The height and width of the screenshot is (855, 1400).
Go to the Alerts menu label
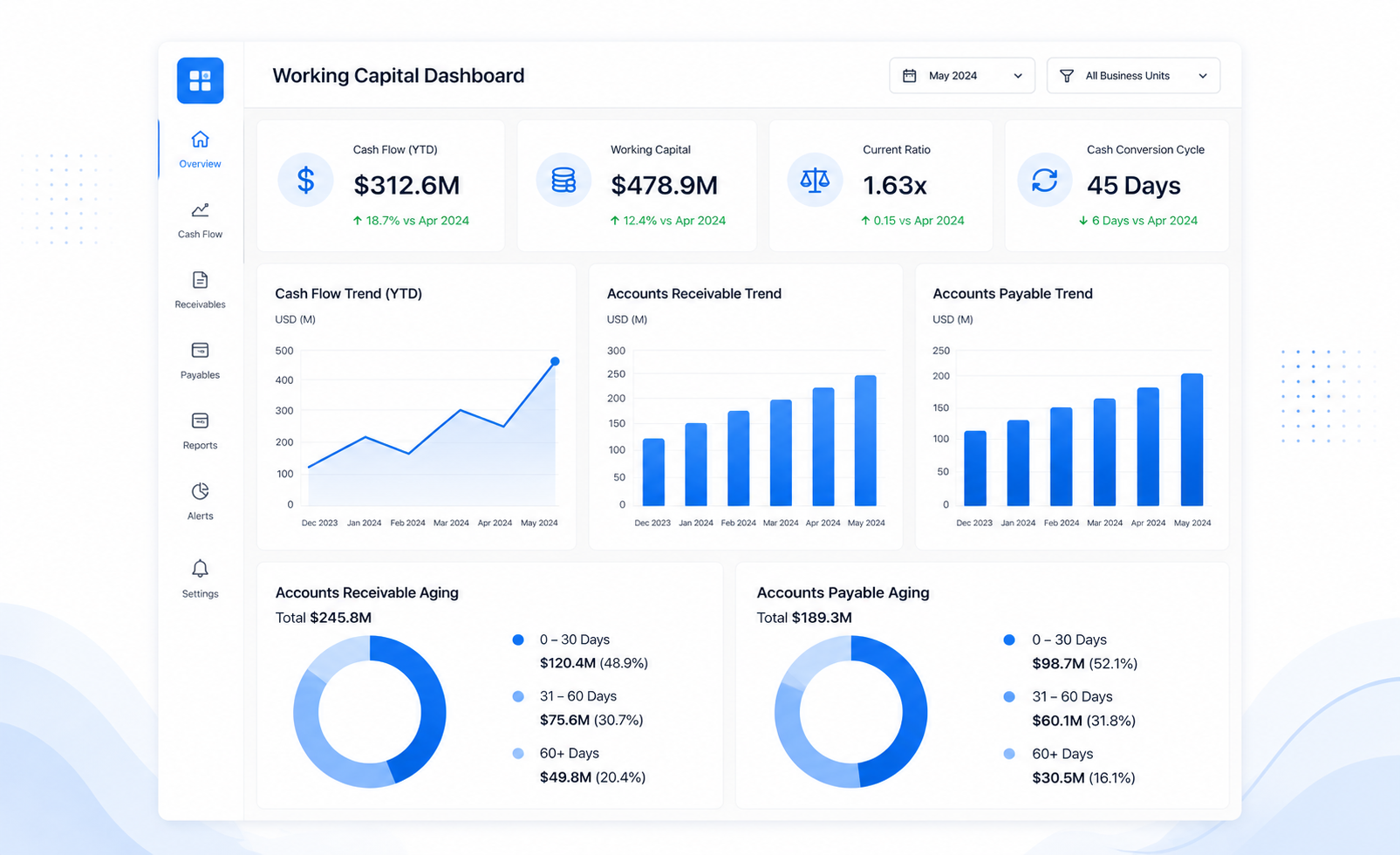coord(200,516)
